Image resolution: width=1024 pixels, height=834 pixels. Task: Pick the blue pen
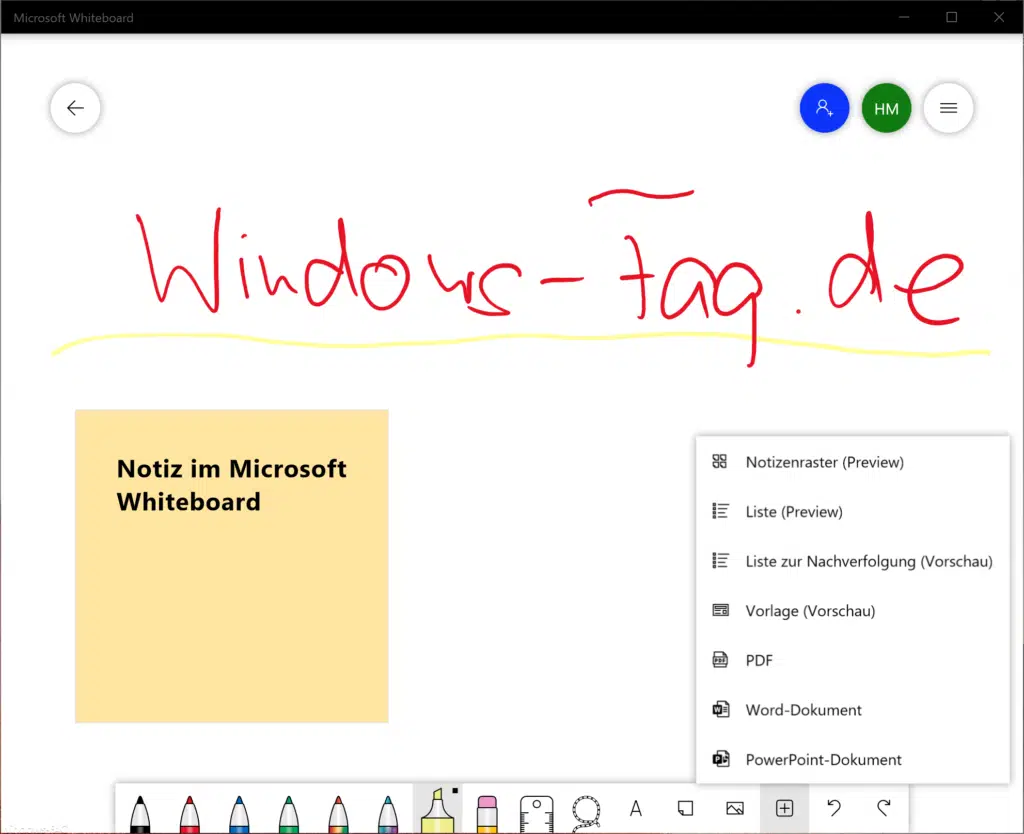click(239, 812)
